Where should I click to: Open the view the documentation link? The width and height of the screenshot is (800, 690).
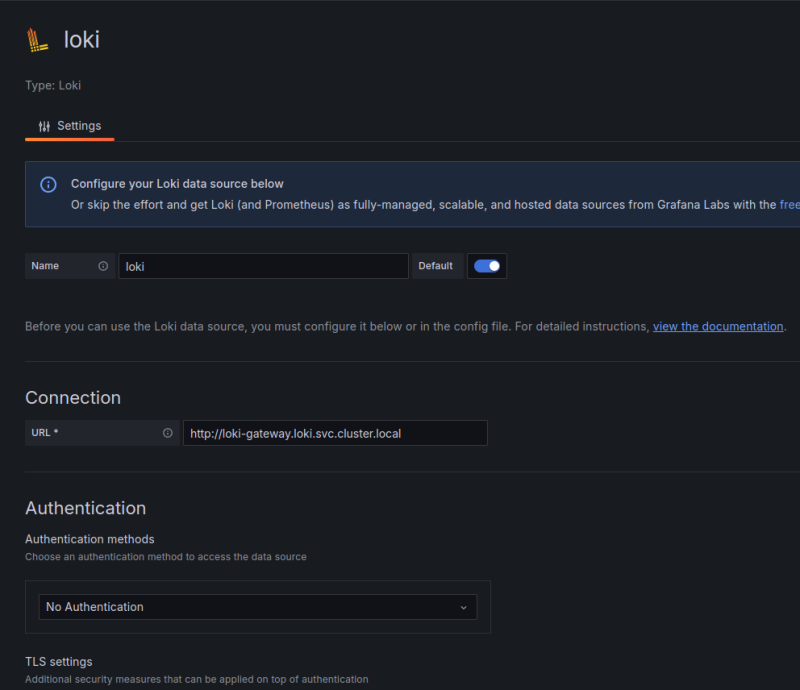[x=718, y=326]
